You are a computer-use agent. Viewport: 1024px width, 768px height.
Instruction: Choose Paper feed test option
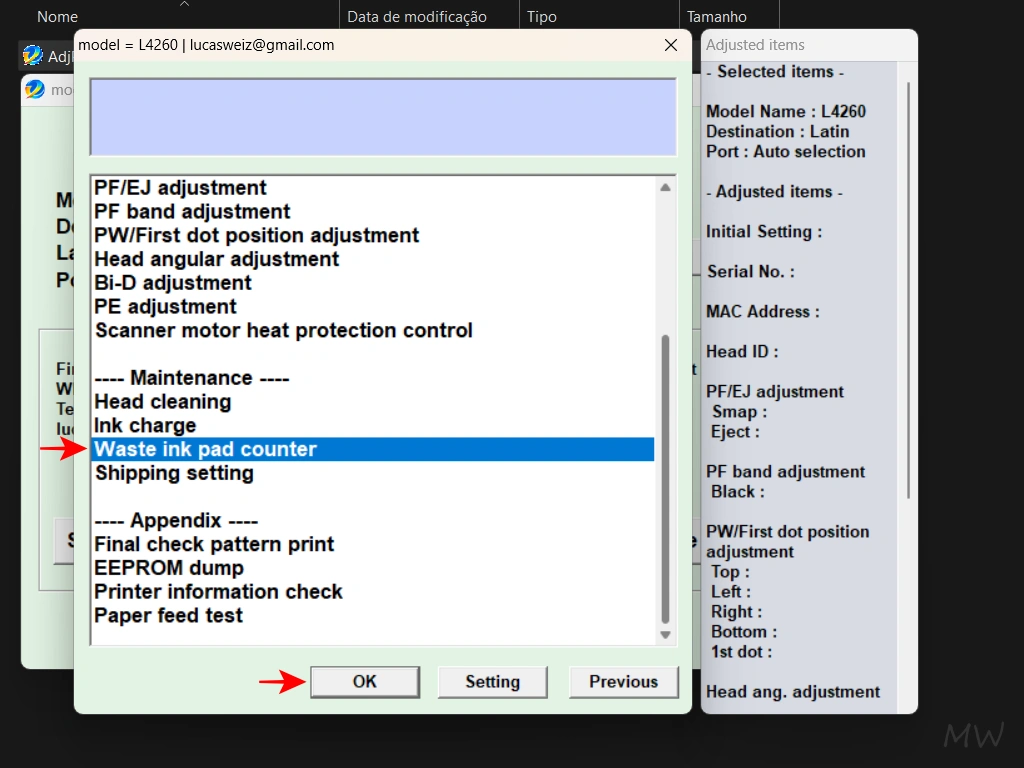168,616
